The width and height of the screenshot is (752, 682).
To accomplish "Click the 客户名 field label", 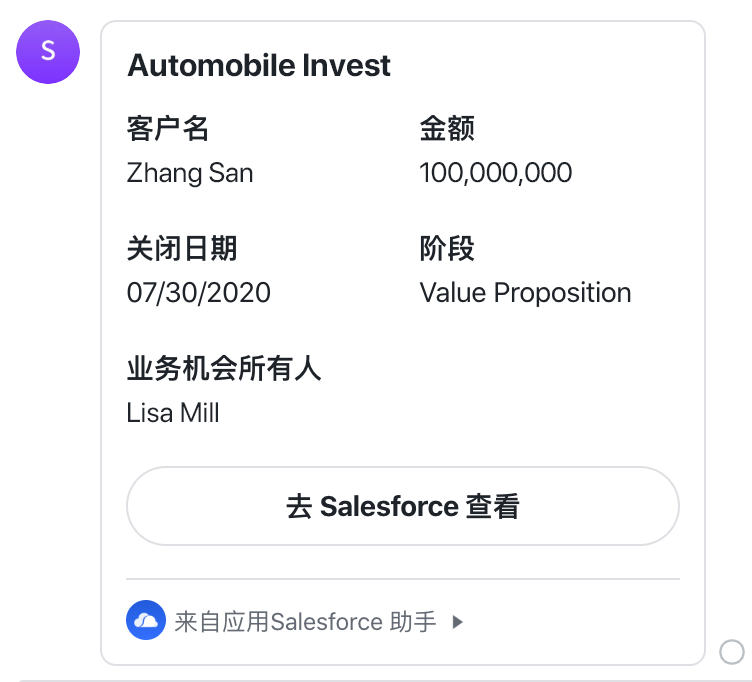I will click(167, 129).
